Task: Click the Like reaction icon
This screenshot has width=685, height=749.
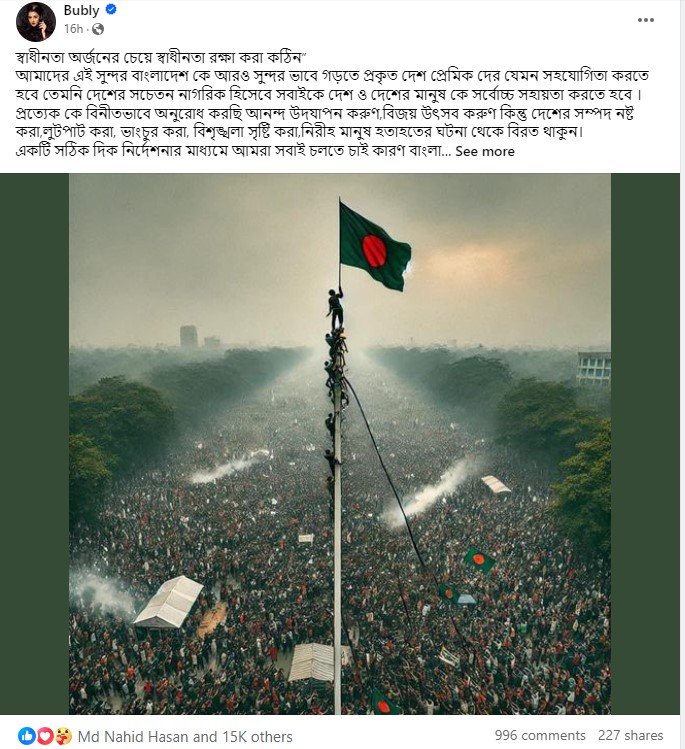Action: tap(27, 736)
